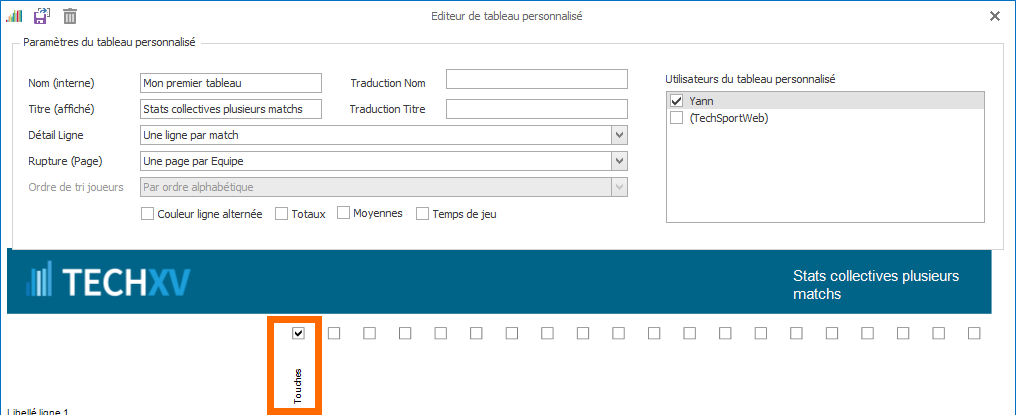Image resolution: width=1016 pixels, height=415 pixels.
Task: Click the TECHXV logo
Action: (109, 281)
